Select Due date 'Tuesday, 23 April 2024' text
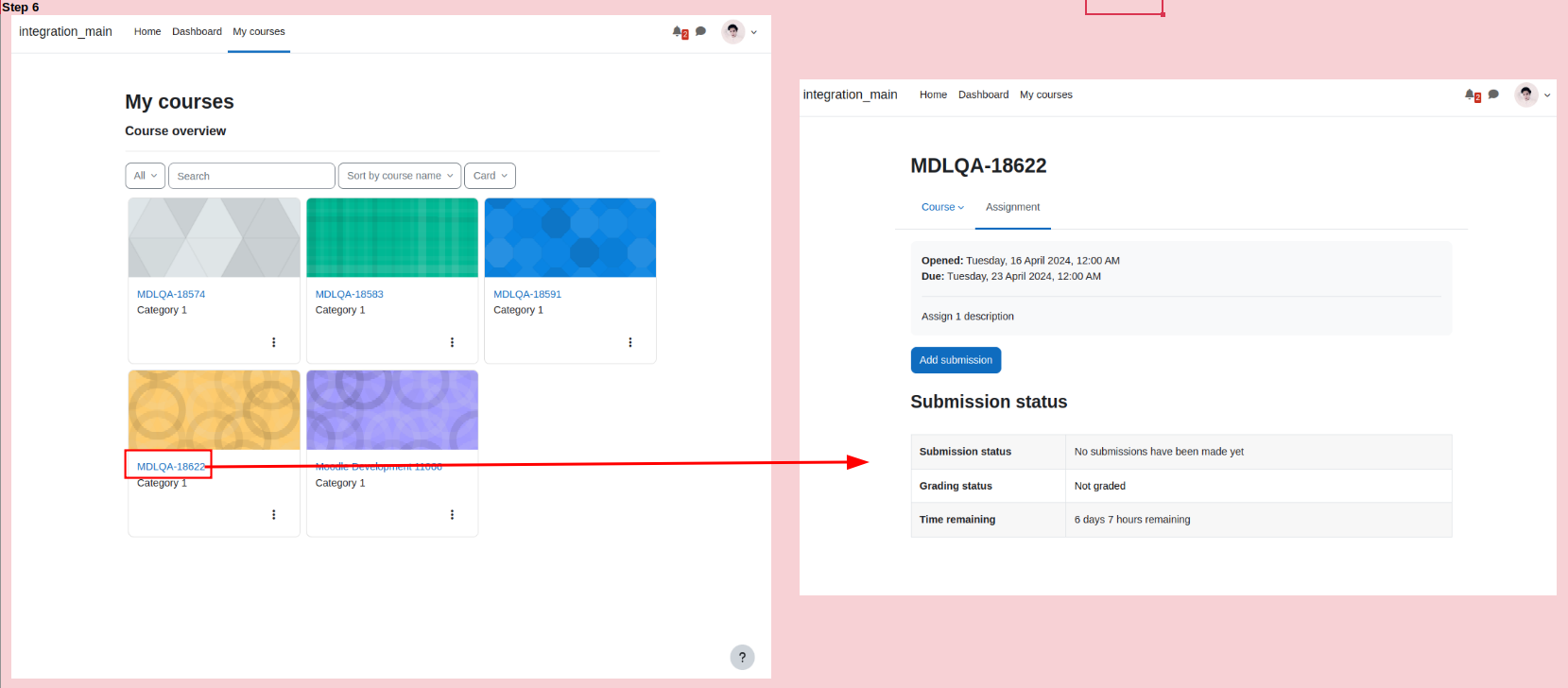The image size is (1568, 688). tap(1000, 277)
